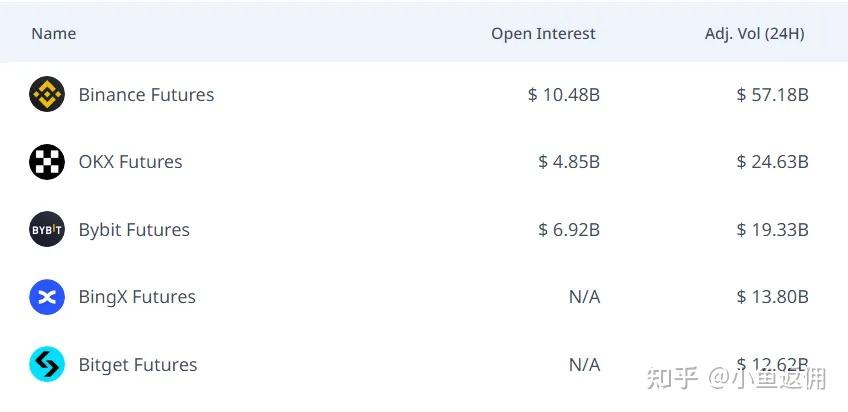Click the Bybit Futures logo icon
Image resolution: width=848 pixels, height=412 pixels.
[47, 229]
